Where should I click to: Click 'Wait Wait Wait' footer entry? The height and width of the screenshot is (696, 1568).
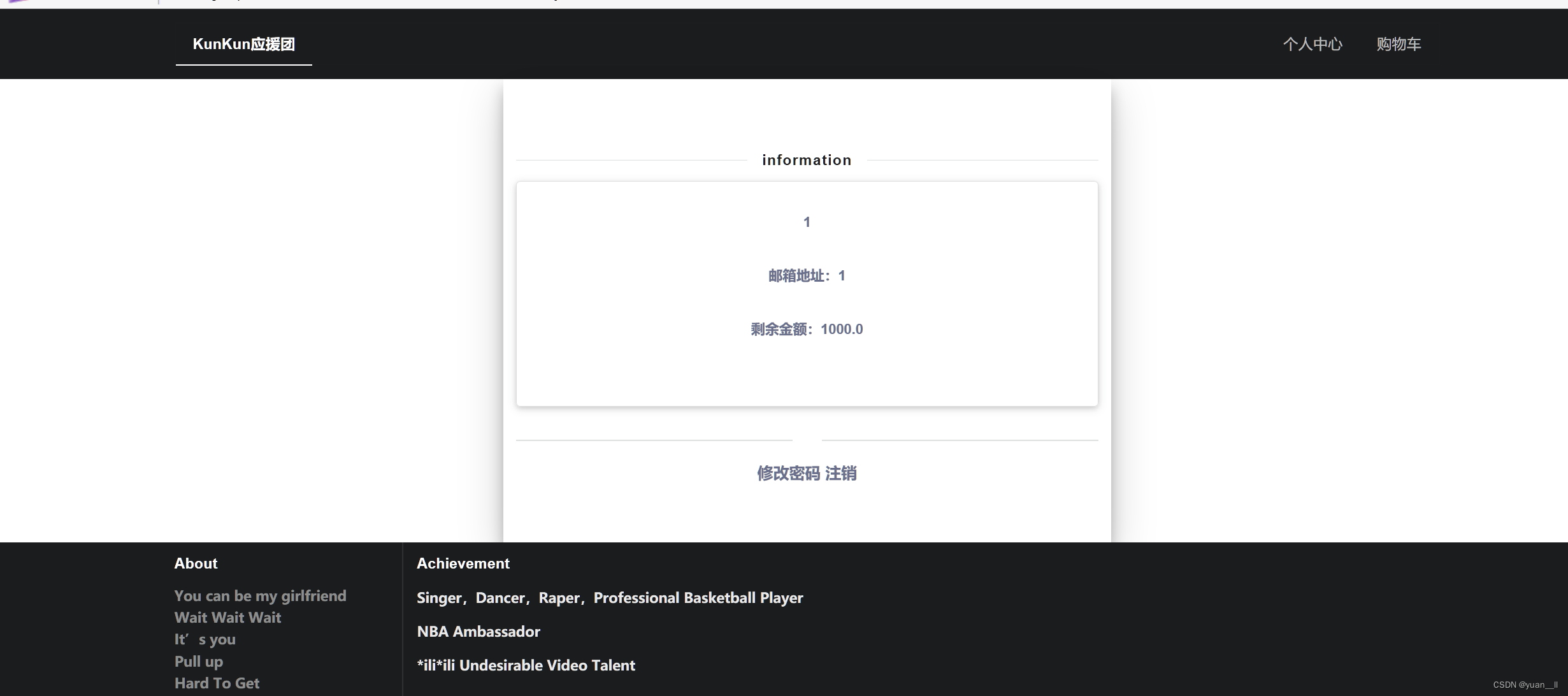(x=227, y=617)
